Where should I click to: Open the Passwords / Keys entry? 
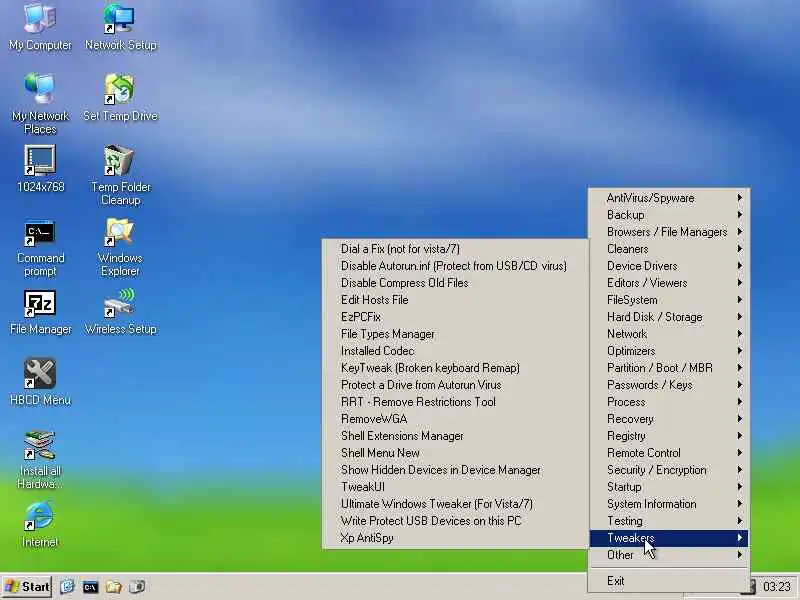pos(669,385)
